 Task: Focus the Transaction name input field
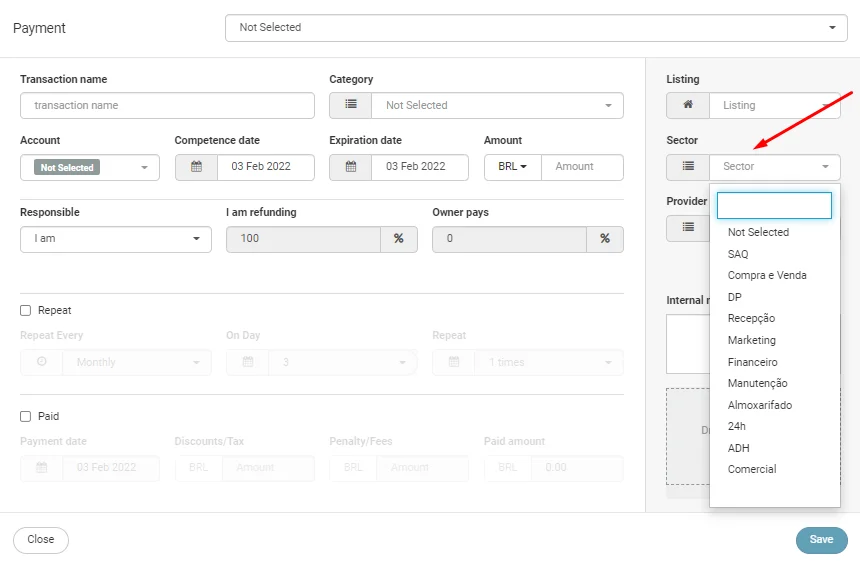(x=167, y=105)
